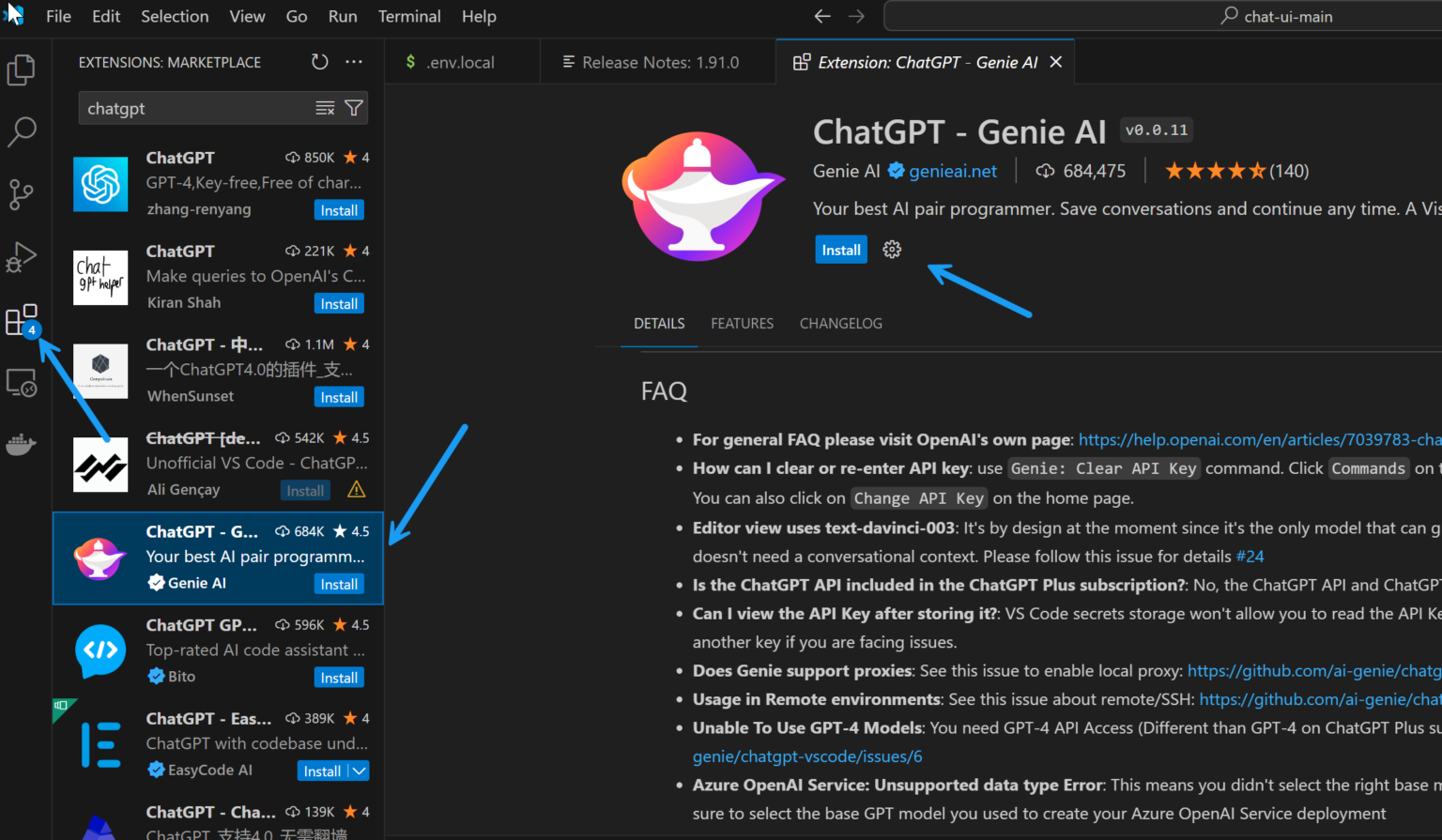Open the Remote Explorer view
The width and height of the screenshot is (1442, 840).
tap(22, 382)
